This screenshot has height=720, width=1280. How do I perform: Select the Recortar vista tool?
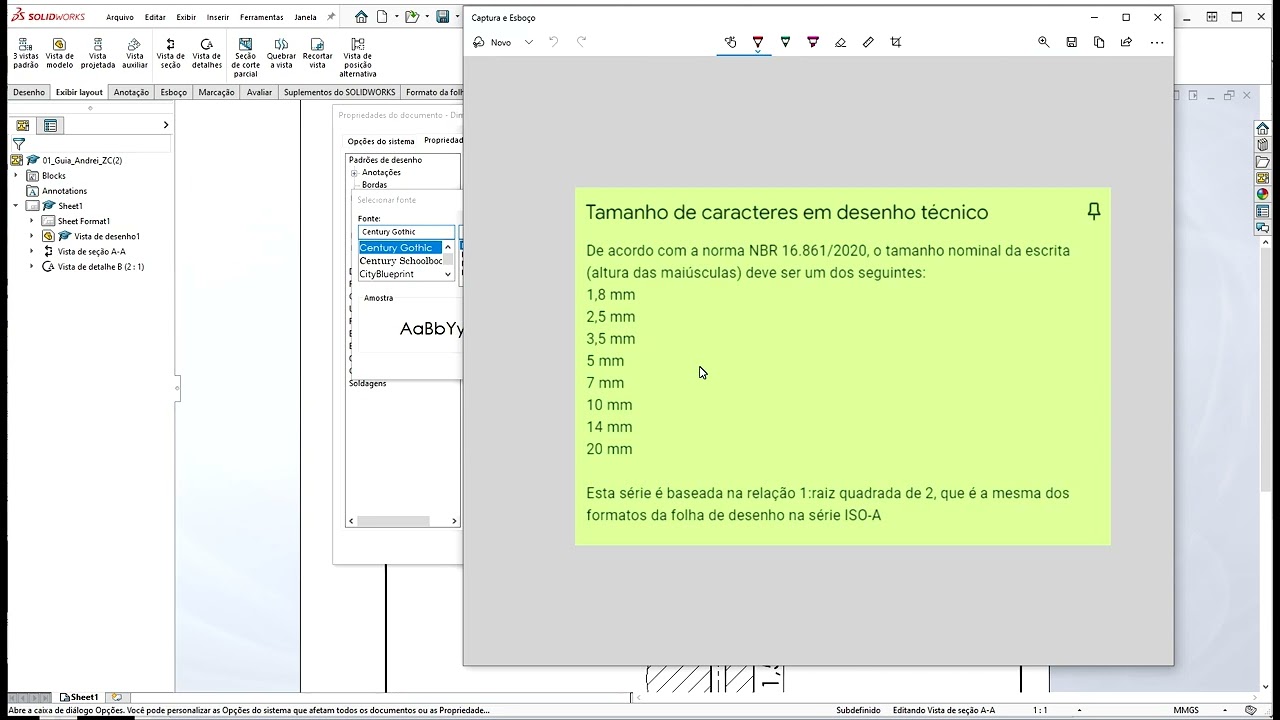(x=318, y=54)
